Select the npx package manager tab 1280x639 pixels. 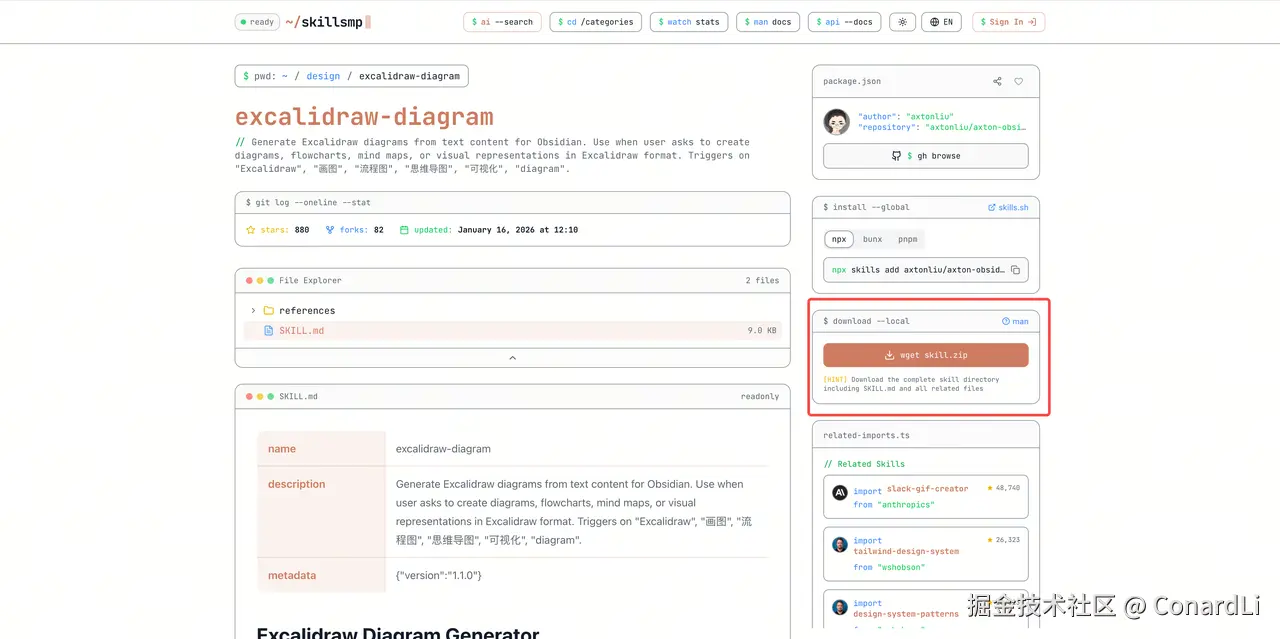tap(839, 239)
